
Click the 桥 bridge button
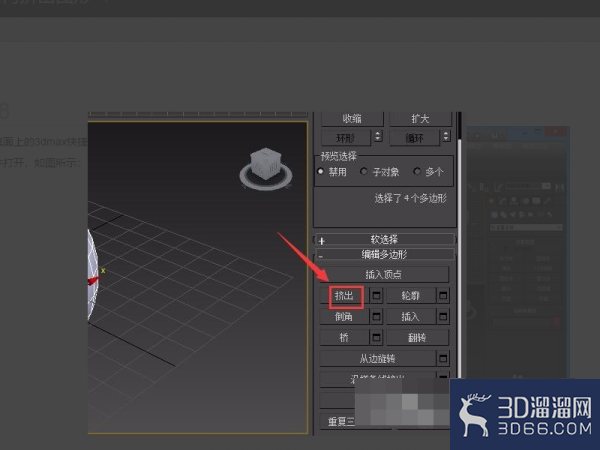point(344,338)
